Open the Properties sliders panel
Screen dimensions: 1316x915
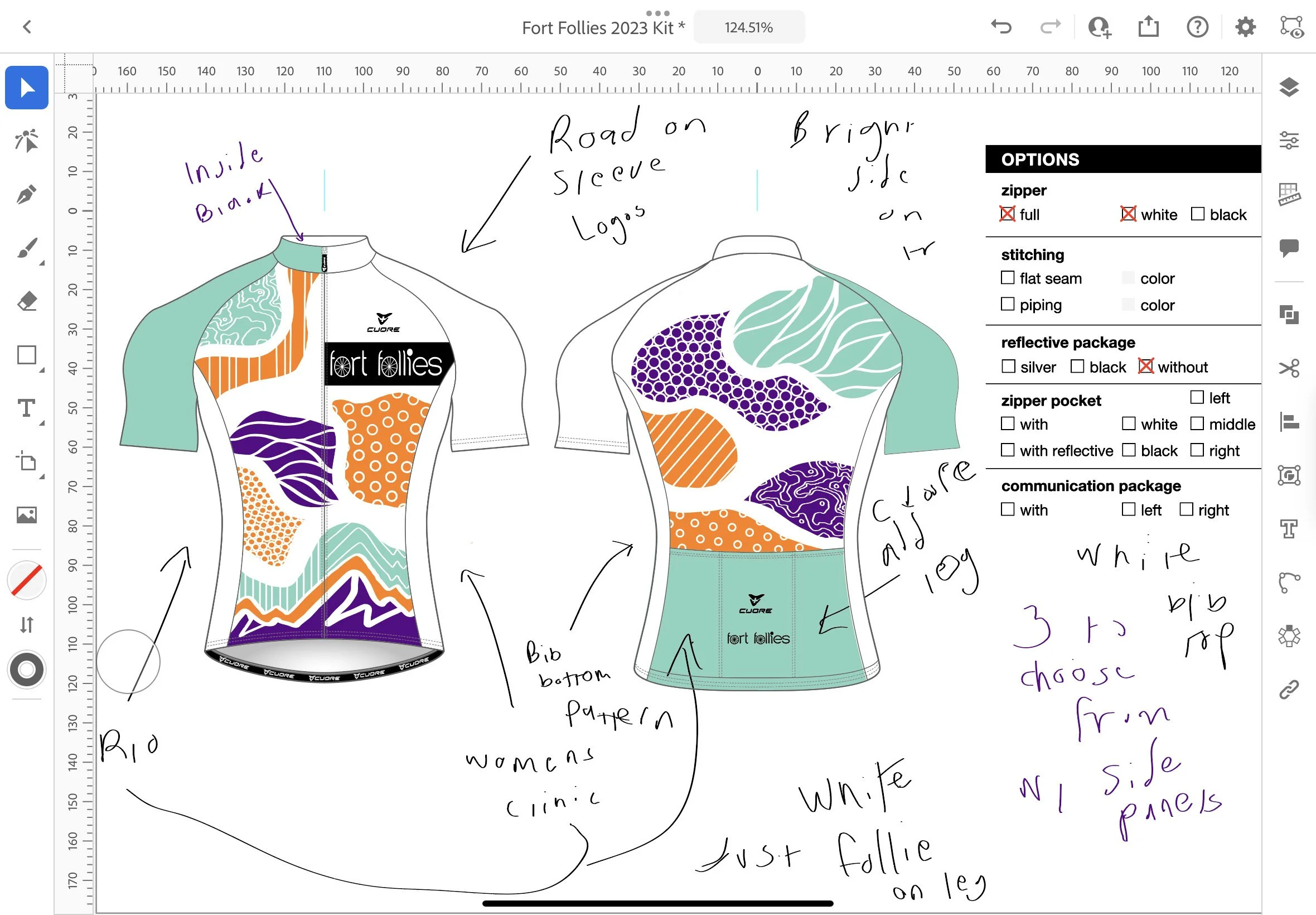pyautogui.click(x=1289, y=140)
